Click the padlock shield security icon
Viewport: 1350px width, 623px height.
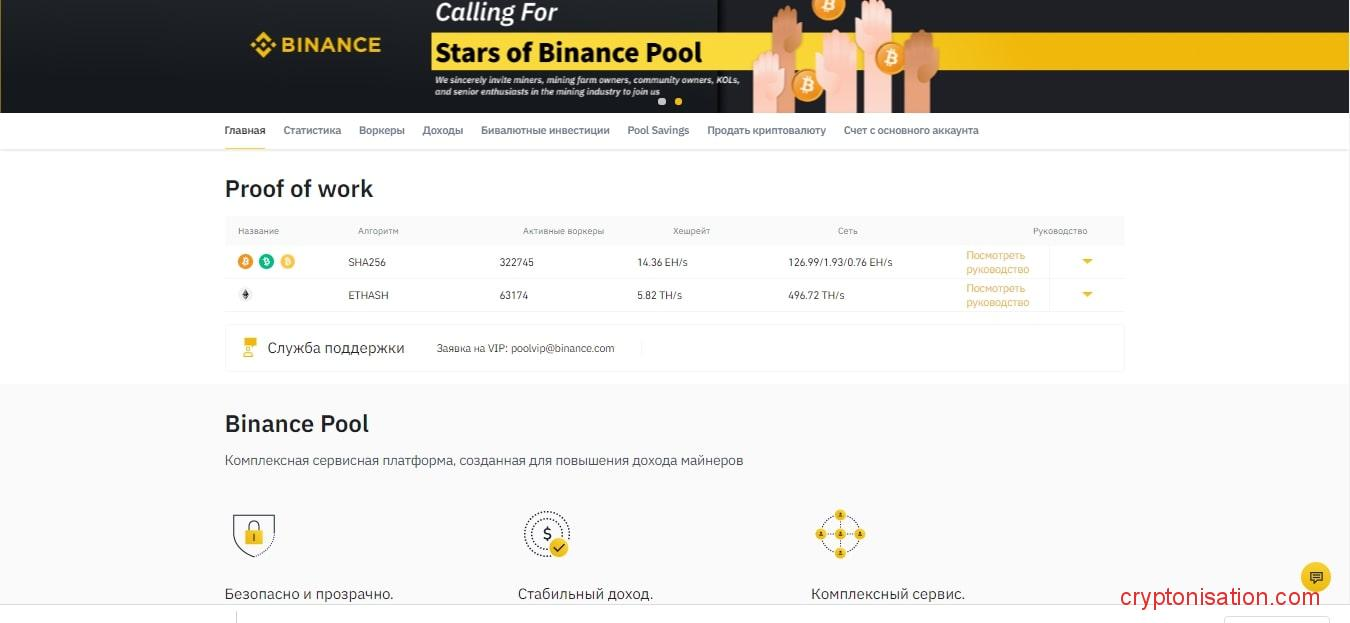click(x=253, y=535)
